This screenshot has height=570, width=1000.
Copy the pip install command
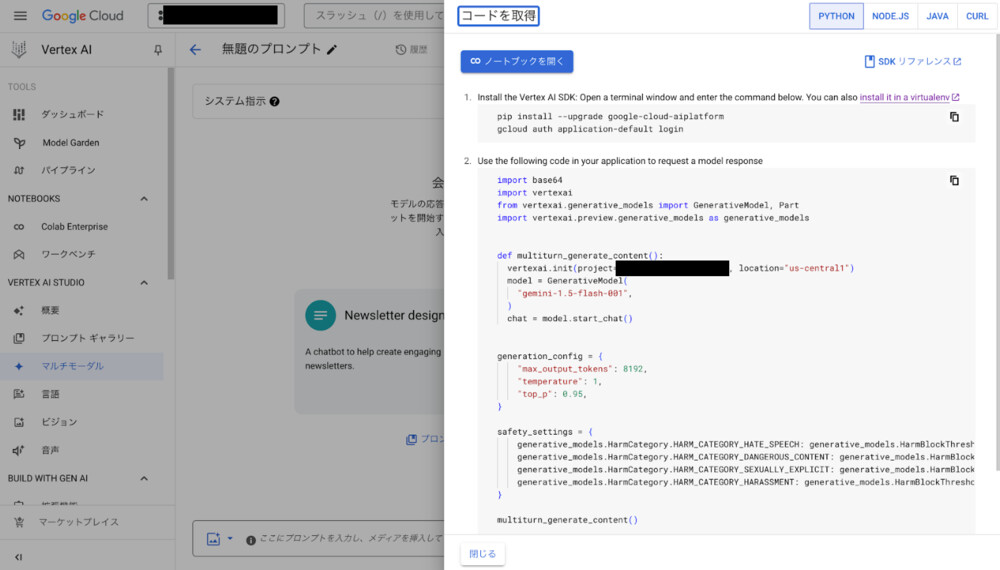[x=954, y=117]
